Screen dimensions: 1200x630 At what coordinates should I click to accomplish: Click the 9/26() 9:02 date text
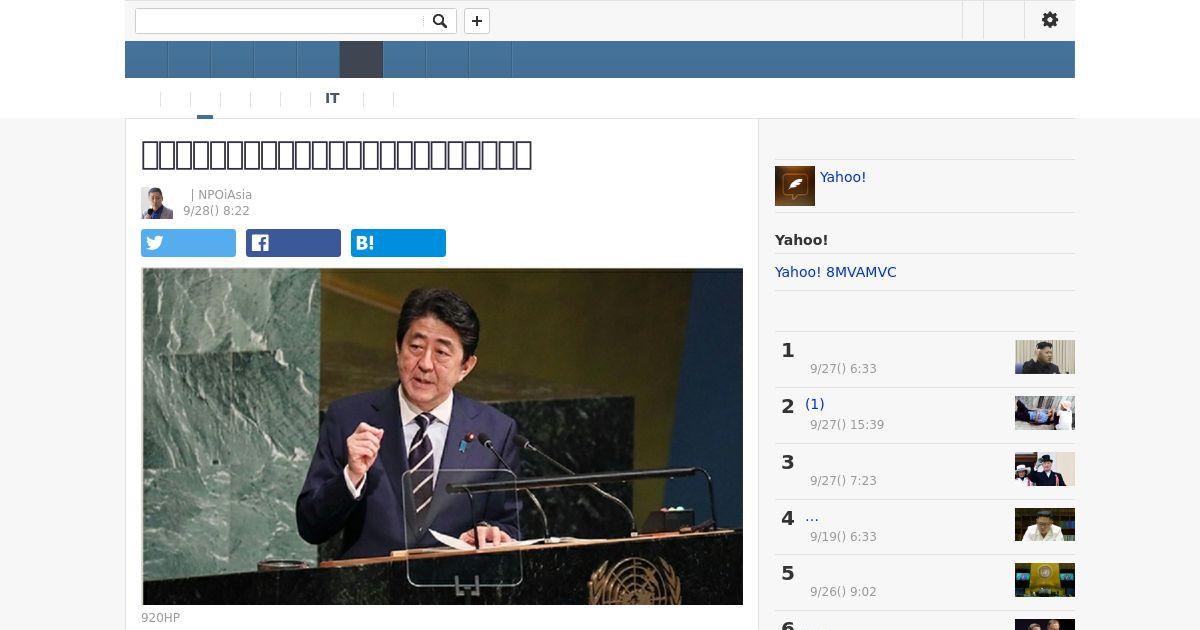(843, 592)
